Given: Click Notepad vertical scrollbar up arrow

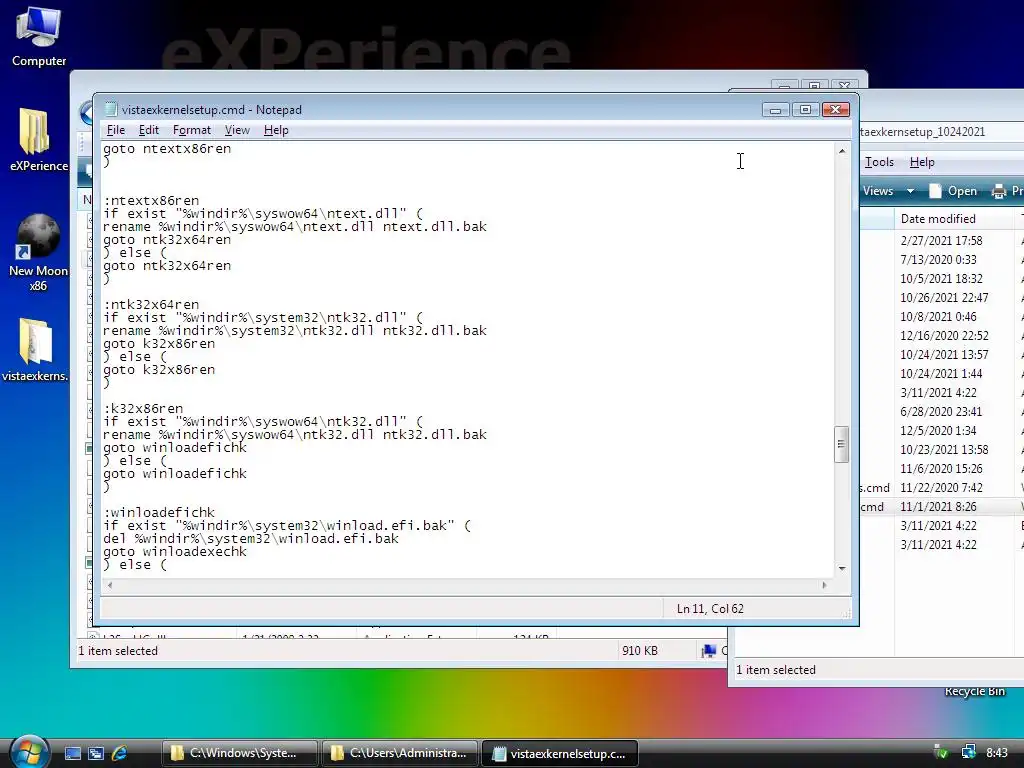Looking at the screenshot, I should click(x=842, y=151).
